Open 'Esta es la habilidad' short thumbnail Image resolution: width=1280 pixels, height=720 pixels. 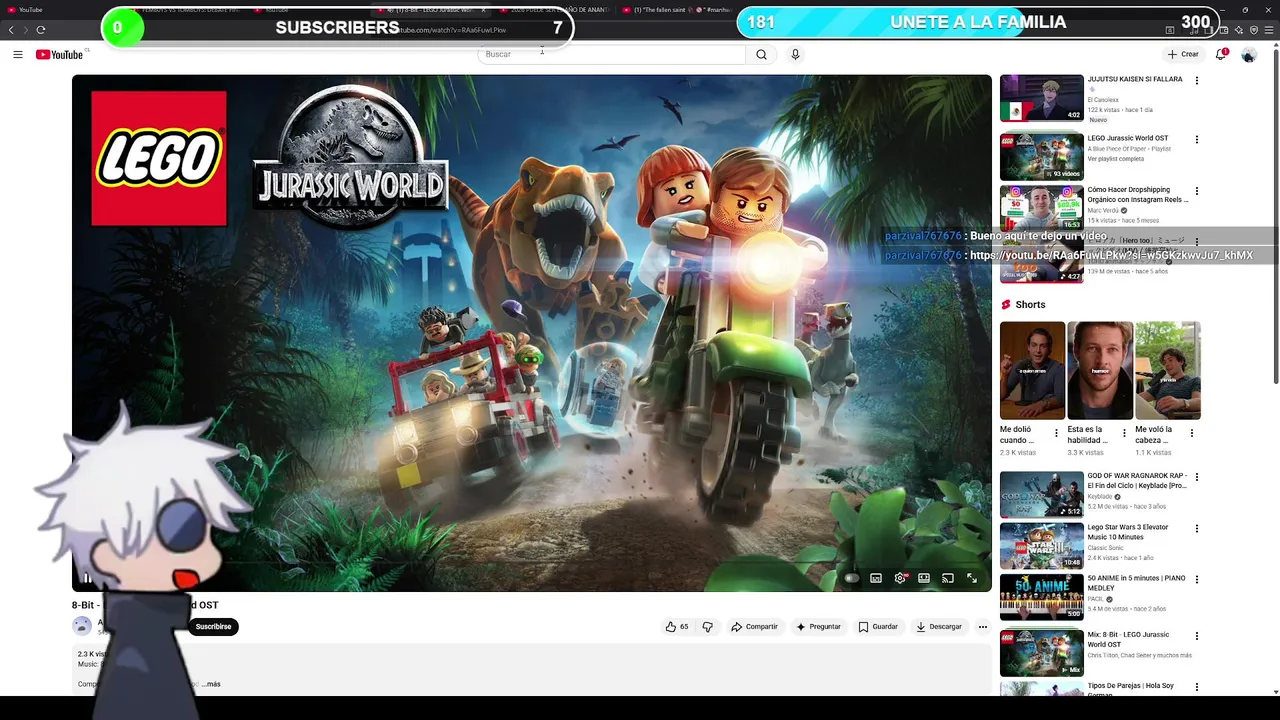pyautogui.click(x=1100, y=370)
